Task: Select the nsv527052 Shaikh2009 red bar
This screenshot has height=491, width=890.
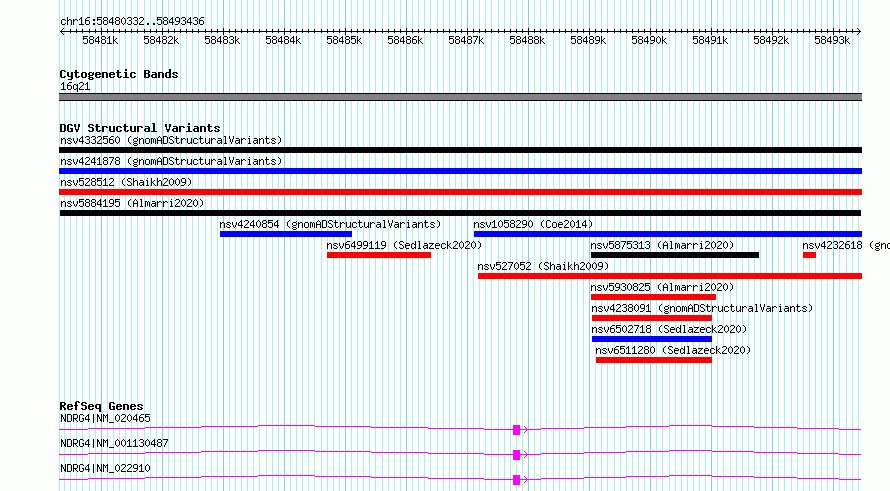Action: (670, 276)
